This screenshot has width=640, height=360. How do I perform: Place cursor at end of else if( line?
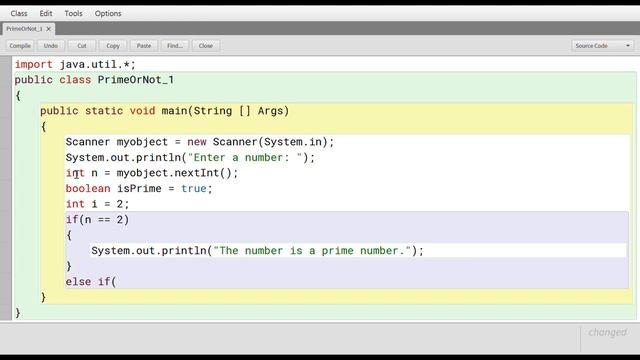point(117,282)
